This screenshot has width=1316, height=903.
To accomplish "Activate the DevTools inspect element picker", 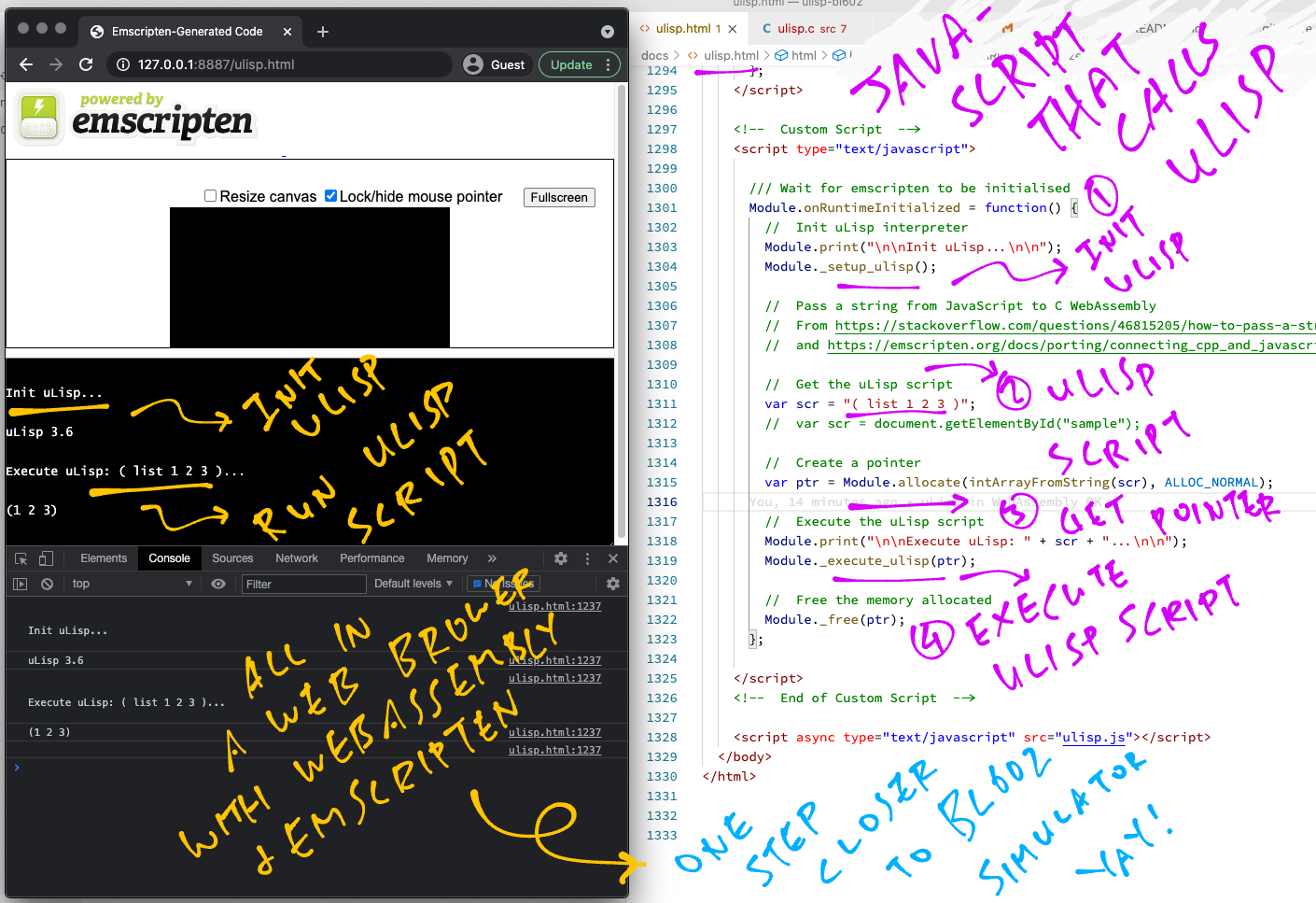I will pyautogui.click(x=21, y=558).
